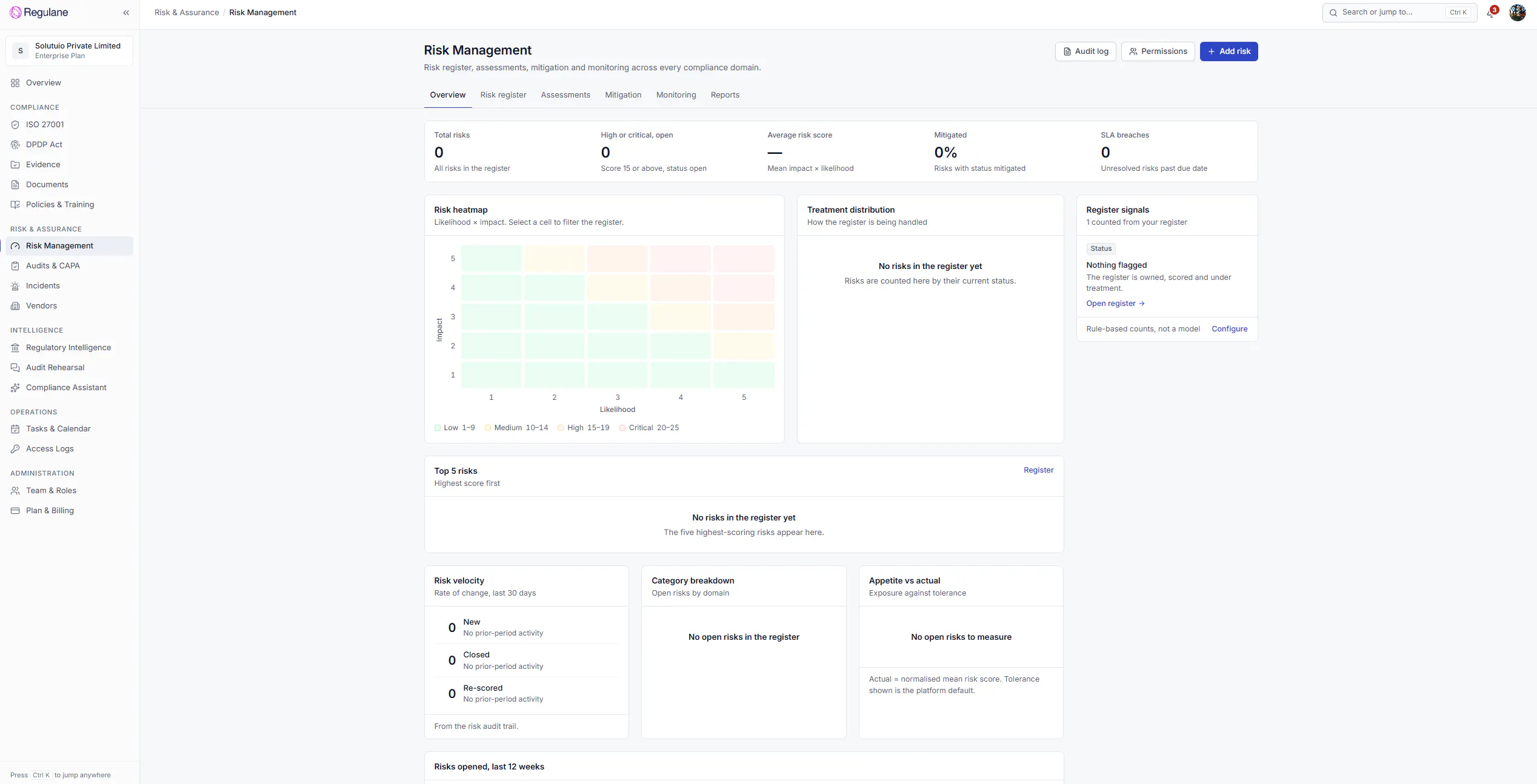1537x784 pixels.
Task: Click the DPDP Act fingerprint icon
Action: click(x=15, y=145)
